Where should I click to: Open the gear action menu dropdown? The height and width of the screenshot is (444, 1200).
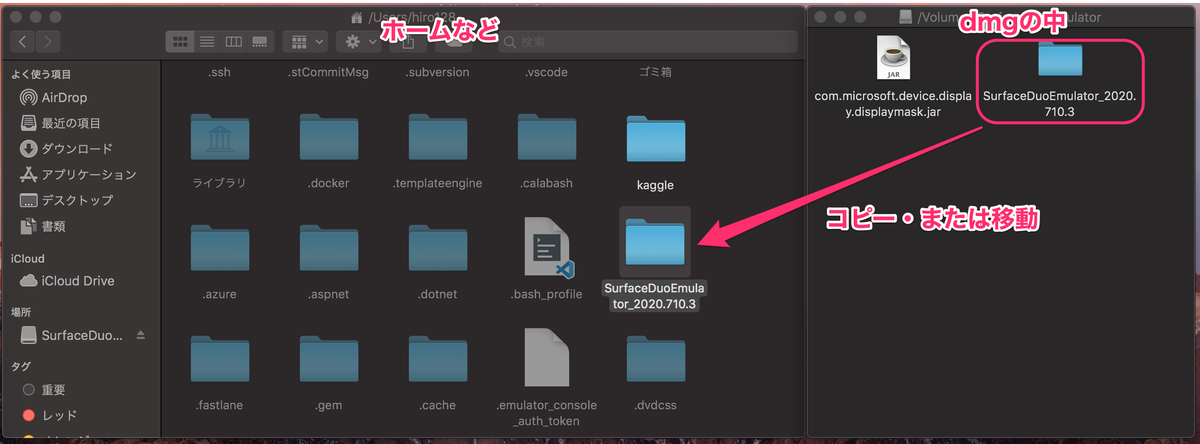click(x=359, y=41)
